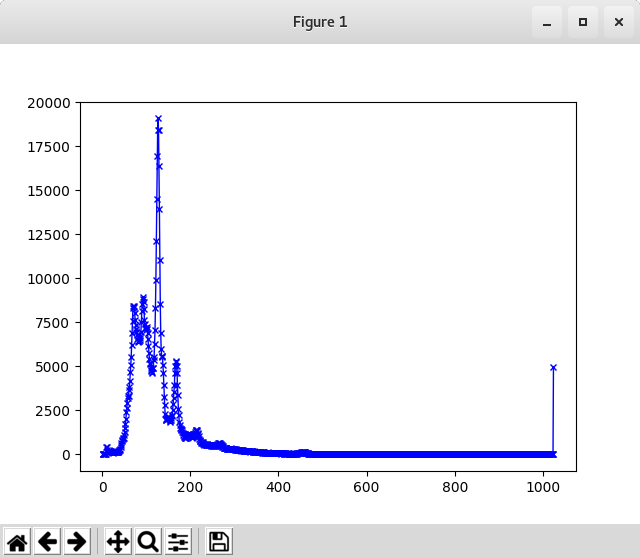Click the y-axis label 7500

pyautogui.click(x=53, y=323)
